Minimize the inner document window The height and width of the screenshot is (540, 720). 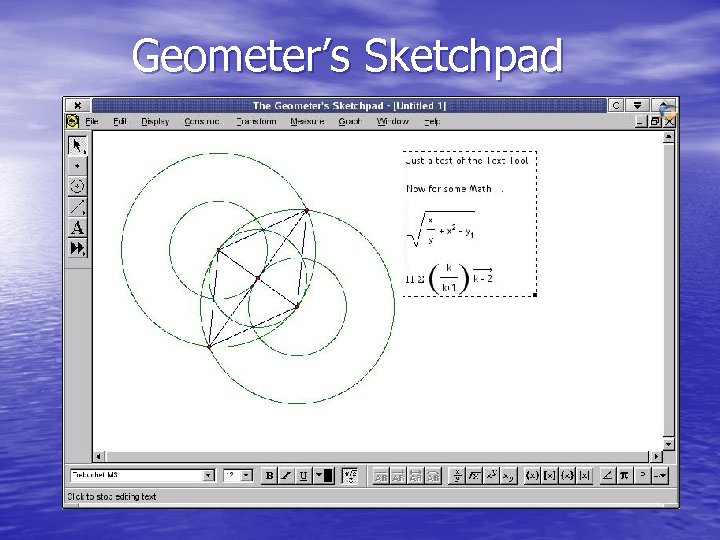[641, 122]
